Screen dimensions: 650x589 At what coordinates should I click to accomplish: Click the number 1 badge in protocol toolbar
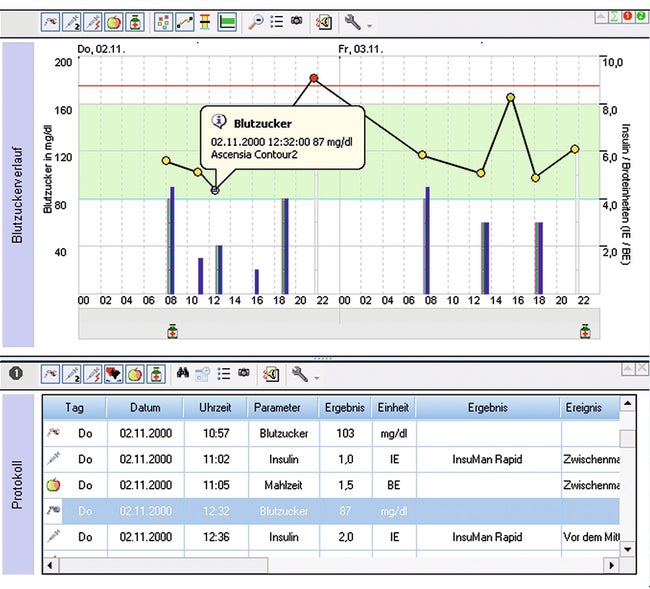click(x=16, y=373)
